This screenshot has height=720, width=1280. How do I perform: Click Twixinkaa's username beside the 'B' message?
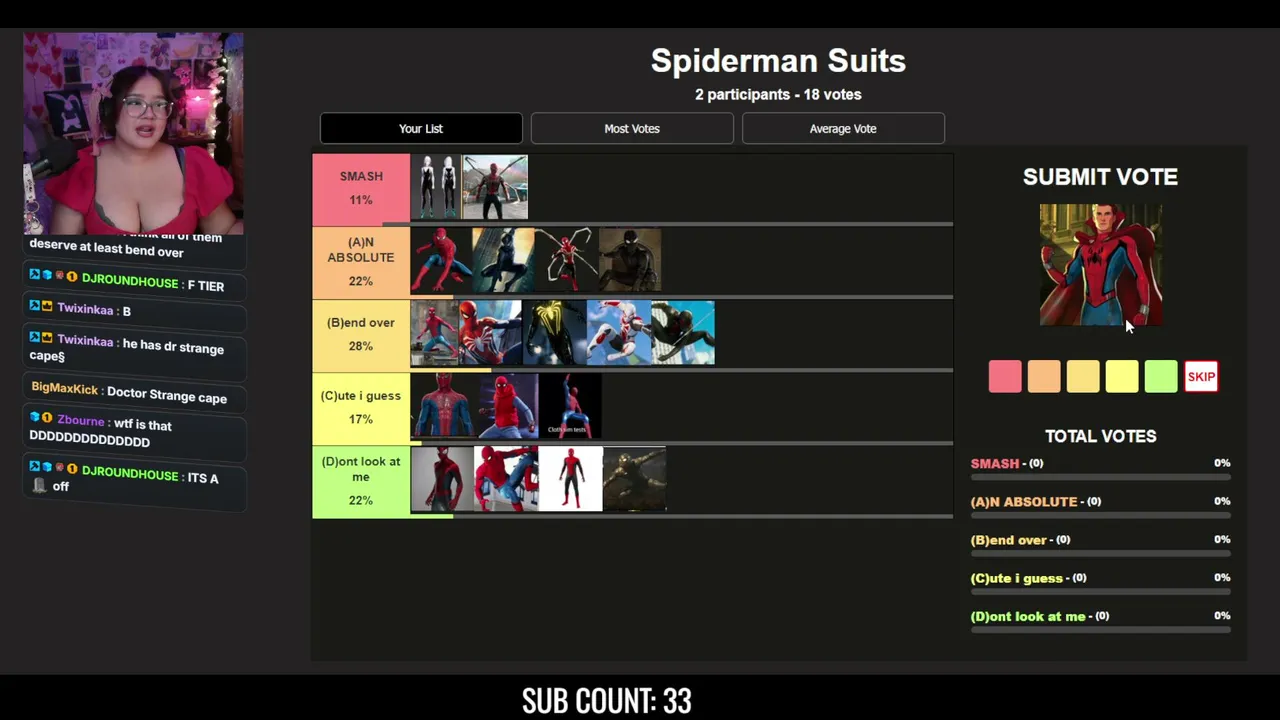[85, 310]
